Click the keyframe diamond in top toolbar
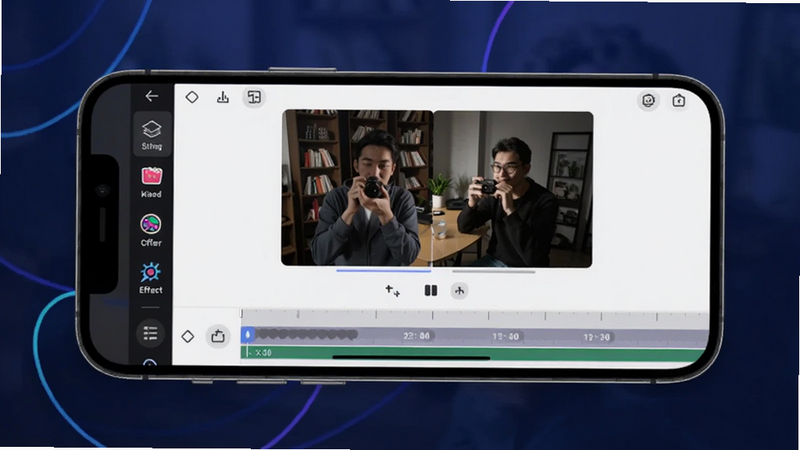Image resolution: width=800 pixels, height=450 pixels. click(192, 97)
